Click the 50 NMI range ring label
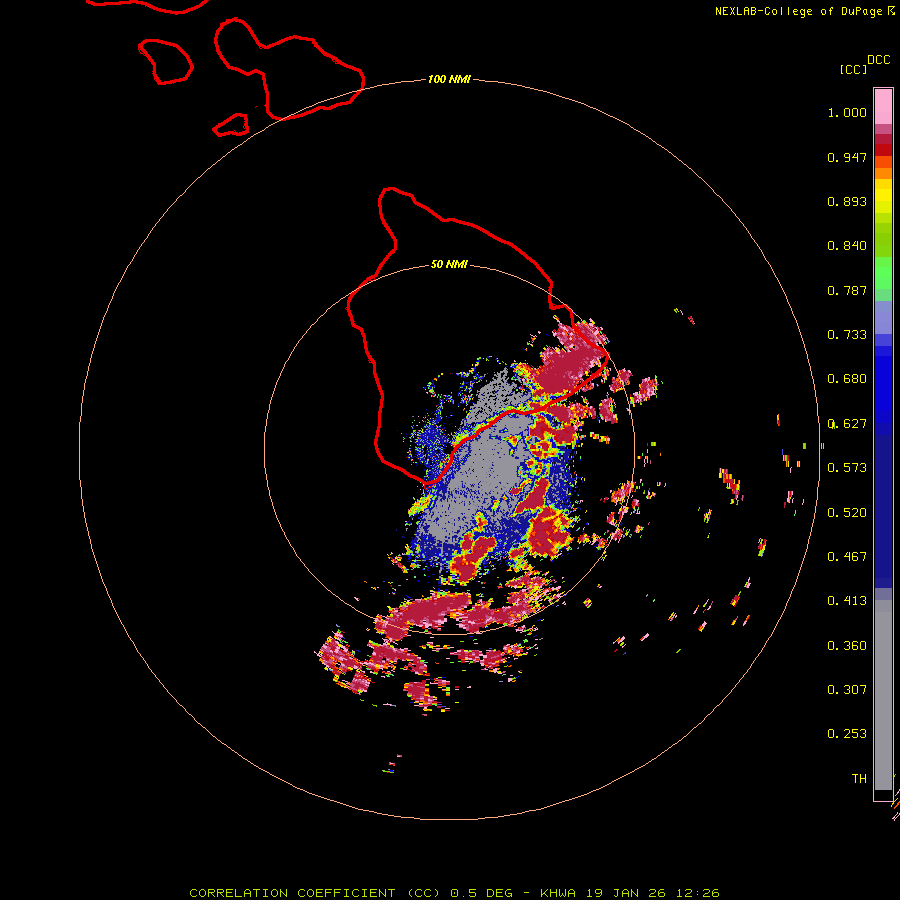The width and height of the screenshot is (900, 900). tap(449, 264)
